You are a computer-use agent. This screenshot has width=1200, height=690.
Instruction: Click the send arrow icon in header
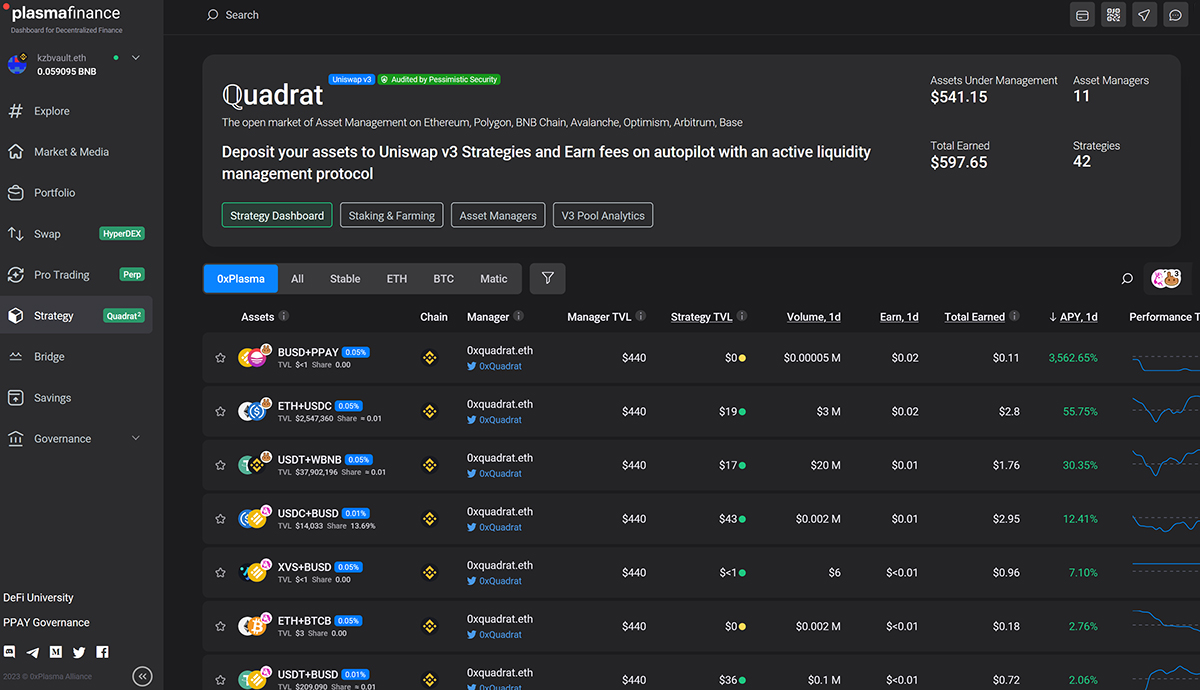(x=1144, y=15)
